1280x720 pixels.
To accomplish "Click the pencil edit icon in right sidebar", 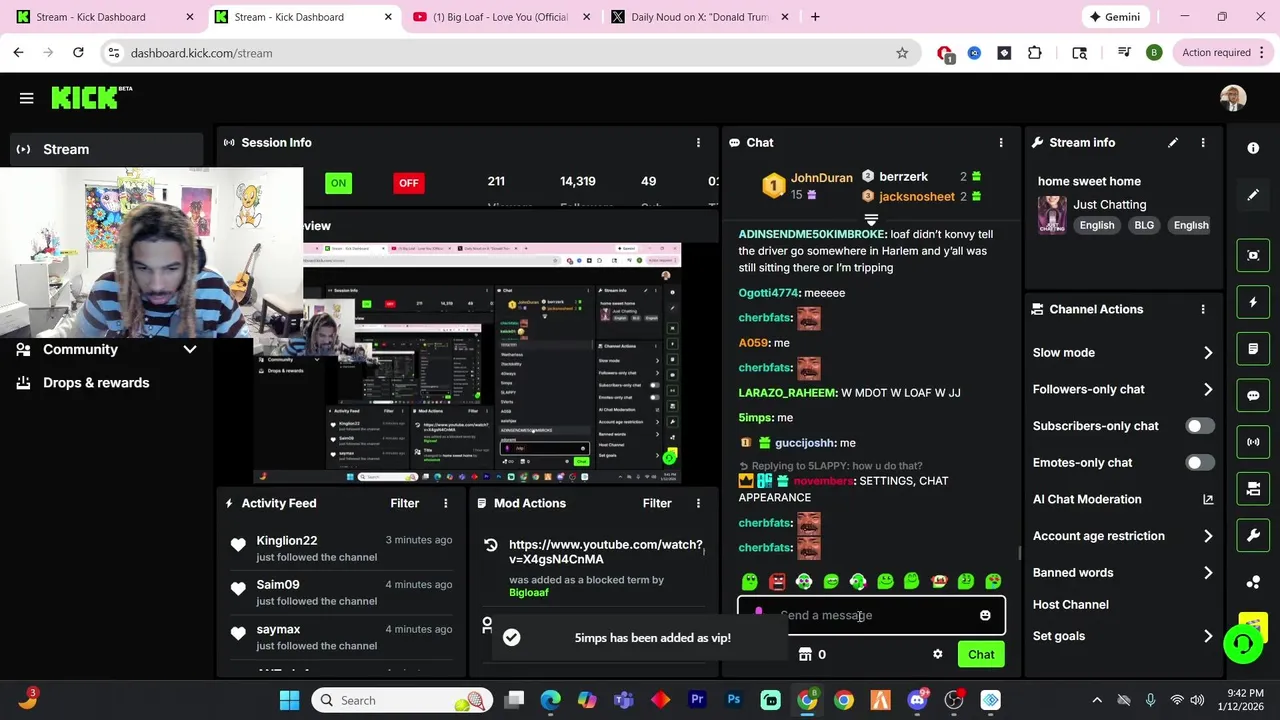I will 1253,195.
